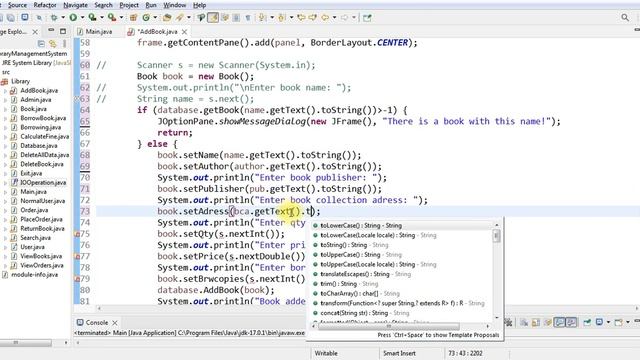Click the magnifier Quick Access search icon
Screen dimensions: 640x360
point(625,18)
